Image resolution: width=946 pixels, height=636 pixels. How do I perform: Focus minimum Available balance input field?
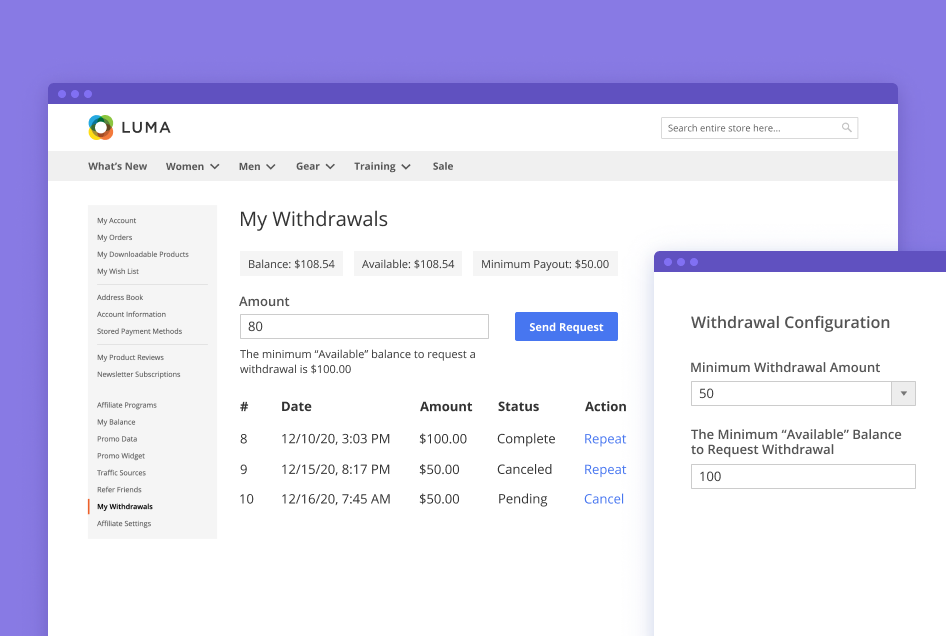click(802, 477)
